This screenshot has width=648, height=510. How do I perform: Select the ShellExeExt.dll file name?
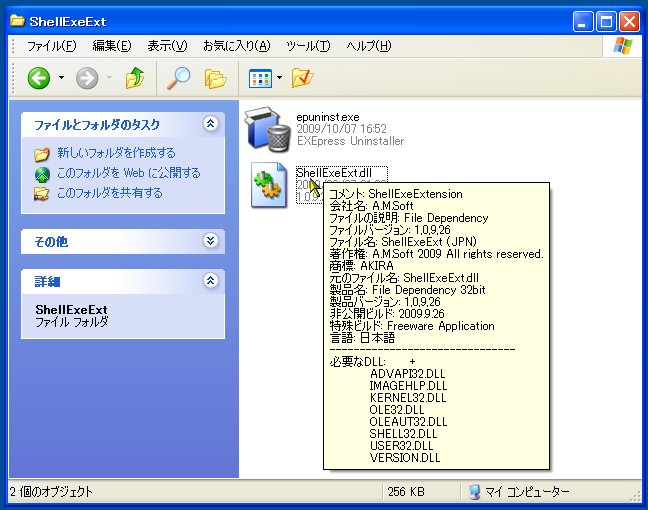coord(334,172)
